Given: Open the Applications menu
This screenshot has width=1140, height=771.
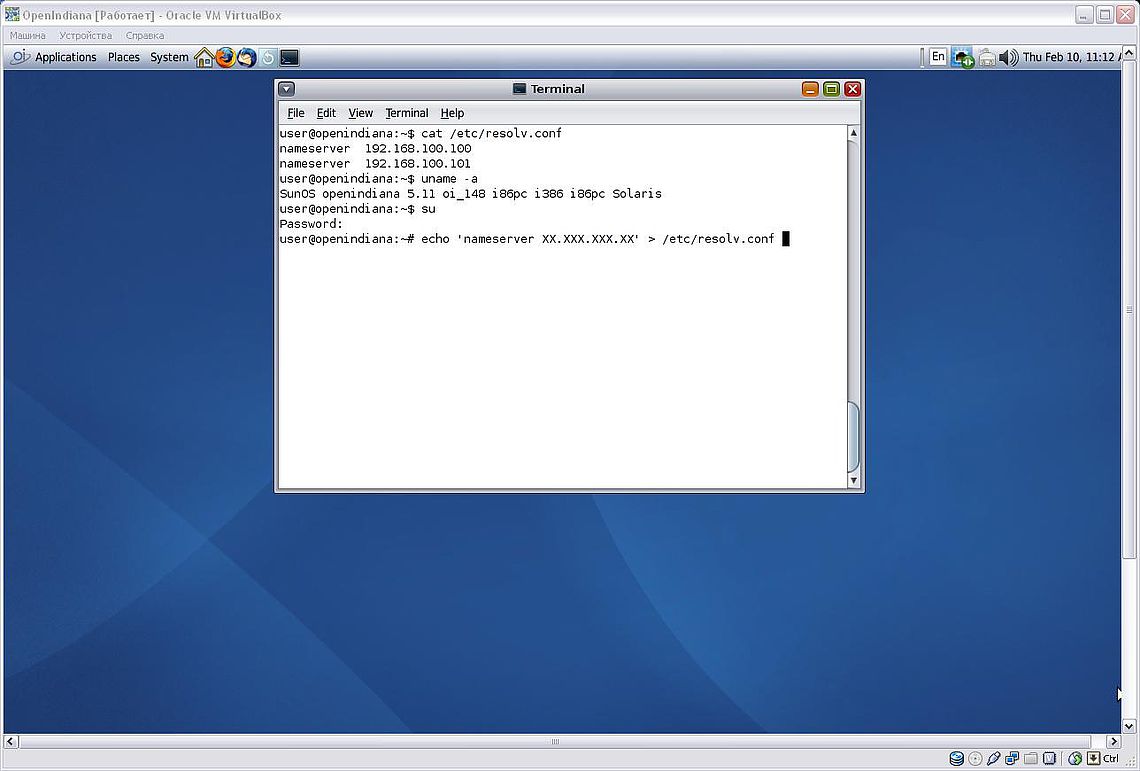Looking at the screenshot, I should [x=65, y=57].
